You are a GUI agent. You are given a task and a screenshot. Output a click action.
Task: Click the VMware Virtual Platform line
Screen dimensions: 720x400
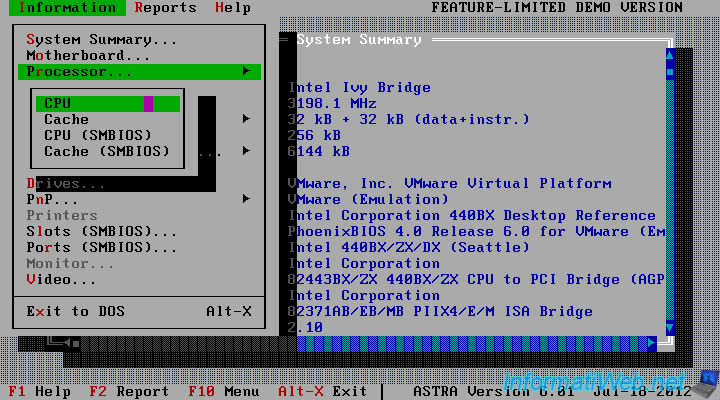[450, 184]
